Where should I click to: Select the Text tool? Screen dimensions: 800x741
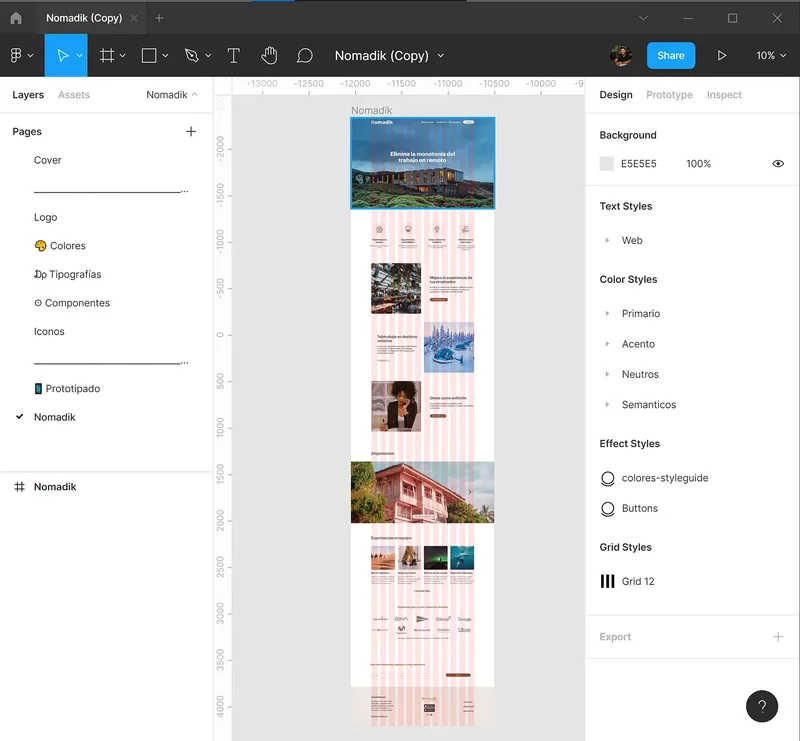tap(233, 55)
